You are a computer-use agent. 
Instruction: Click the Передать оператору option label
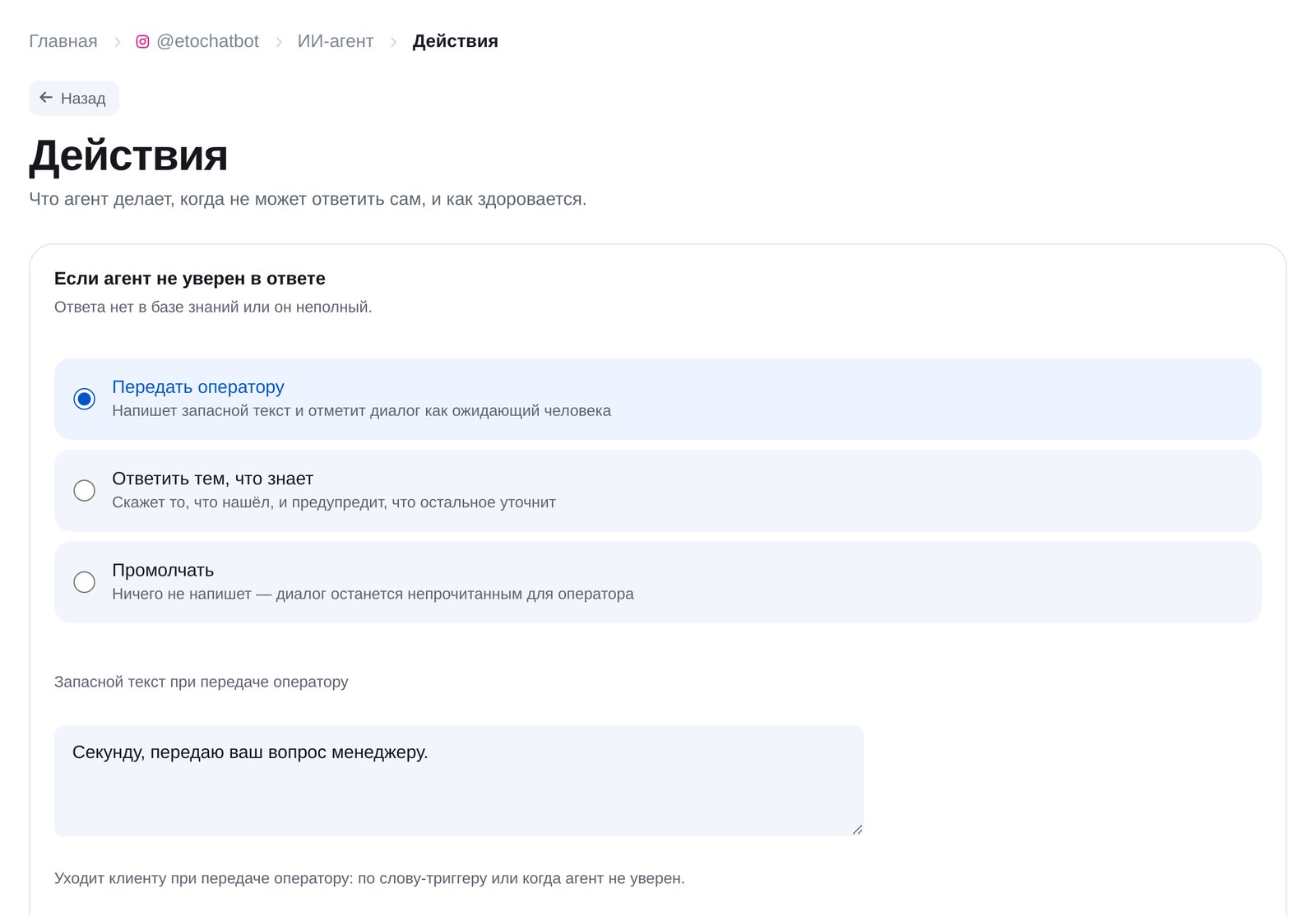coord(198,386)
